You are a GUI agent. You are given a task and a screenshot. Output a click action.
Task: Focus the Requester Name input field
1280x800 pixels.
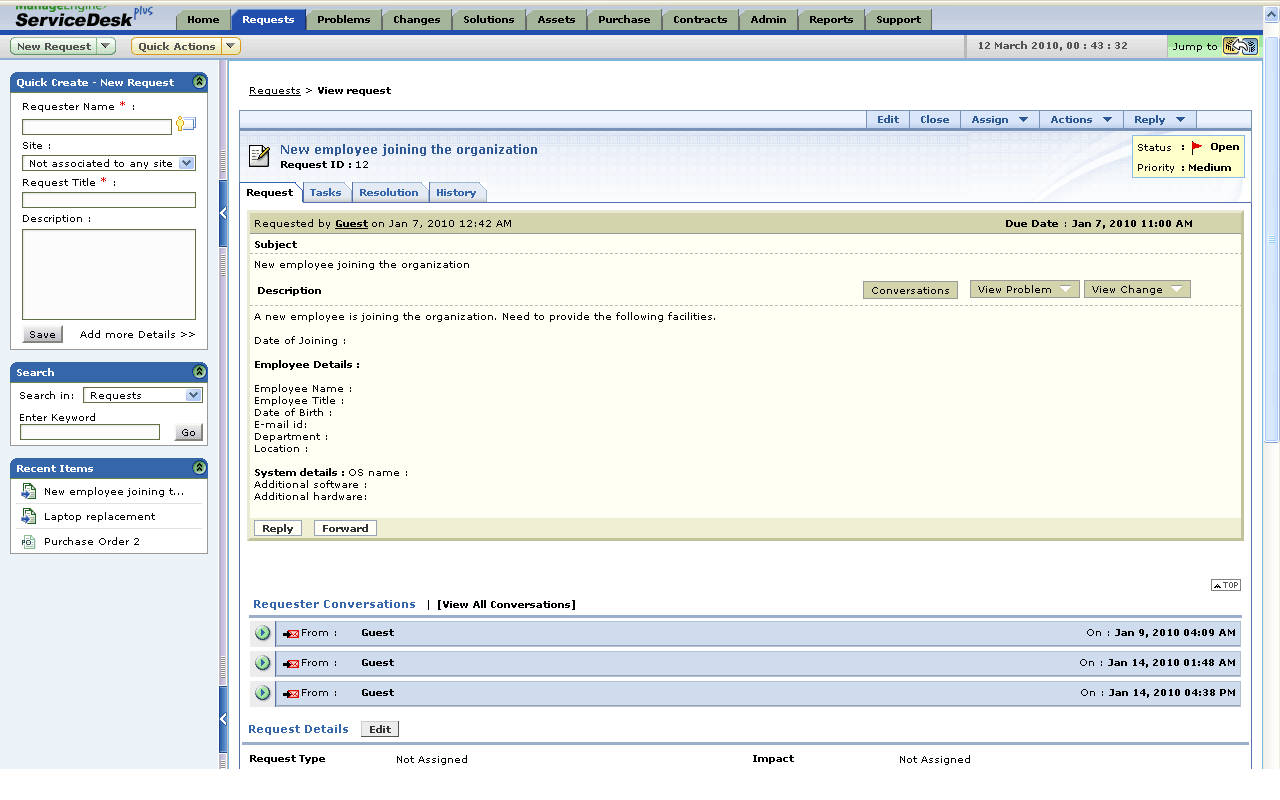click(97, 127)
